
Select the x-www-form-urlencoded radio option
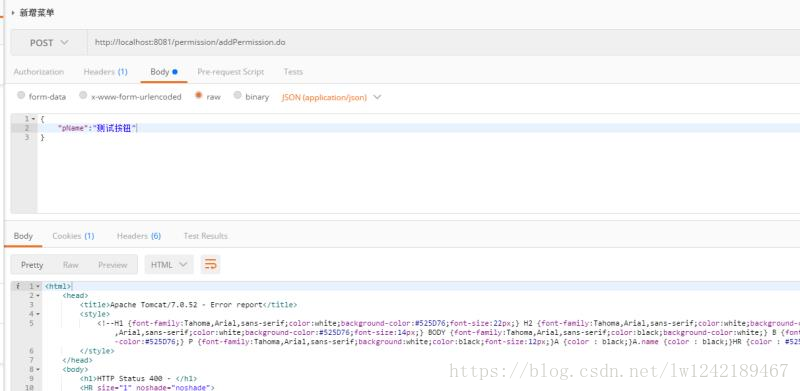click(83, 95)
